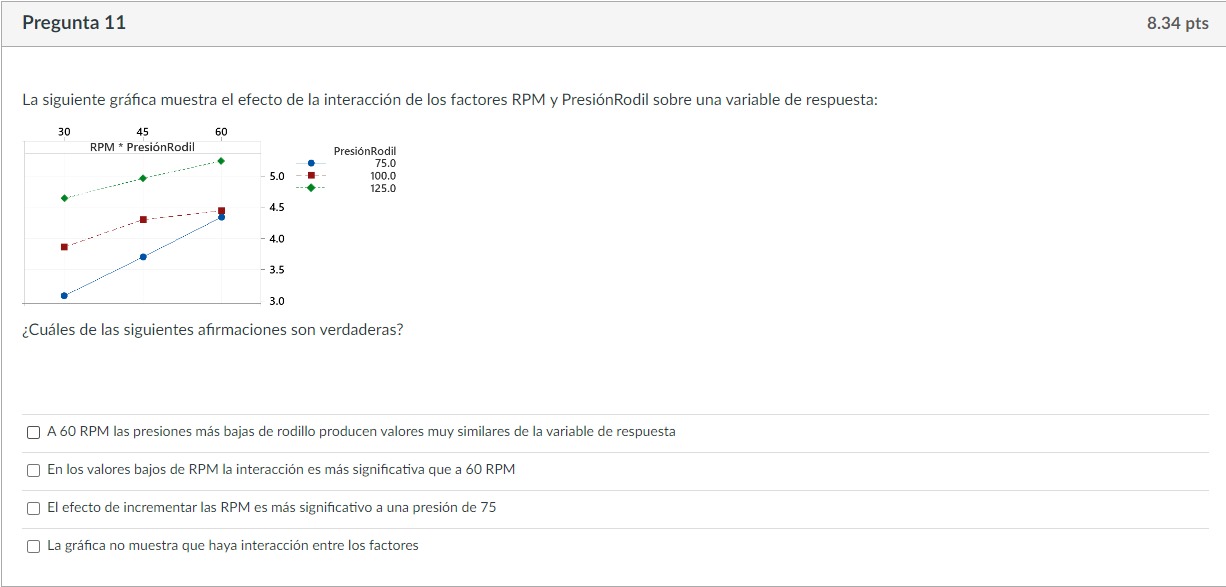Click the blue circle data point at 30 RPM
This screenshot has height=587, width=1226.
coord(64,295)
